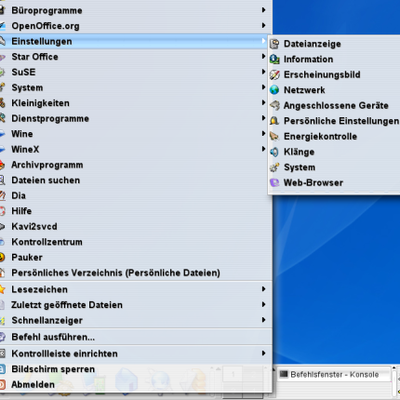Launch Kavi2svcd from the menu

(x=135, y=227)
